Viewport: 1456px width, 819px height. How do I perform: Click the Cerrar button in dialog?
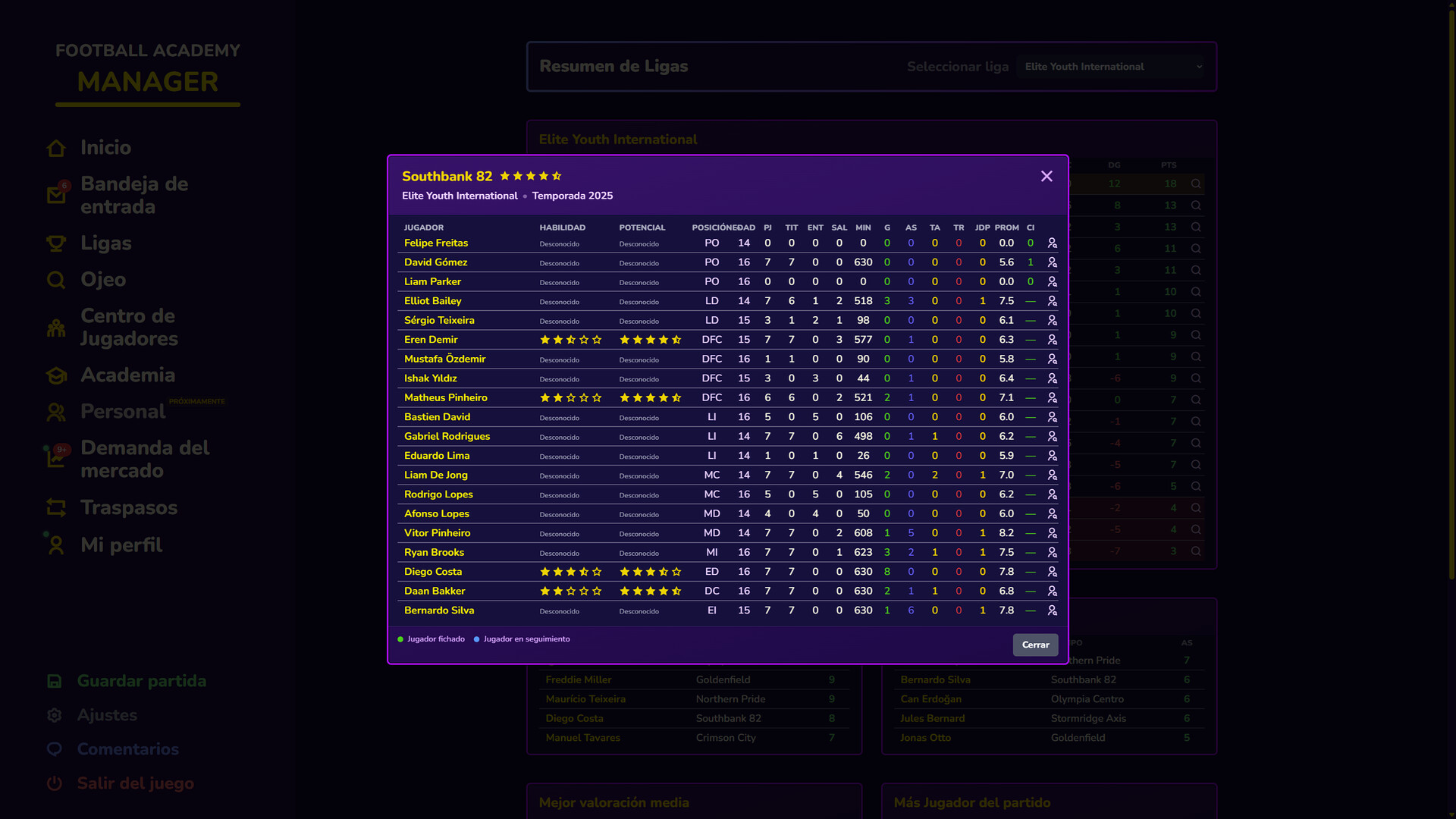(x=1035, y=645)
